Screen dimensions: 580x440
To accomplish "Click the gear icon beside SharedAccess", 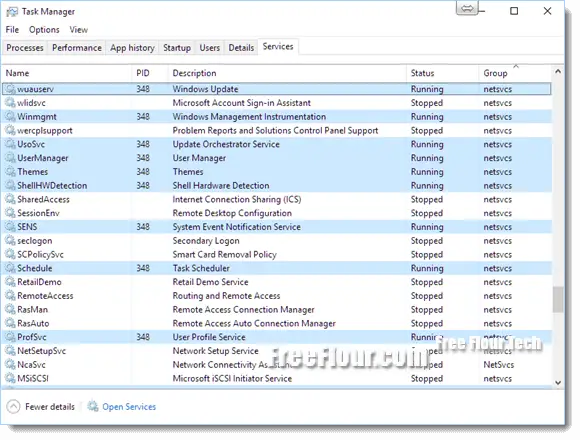I will pyautogui.click(x=10, y=199).
